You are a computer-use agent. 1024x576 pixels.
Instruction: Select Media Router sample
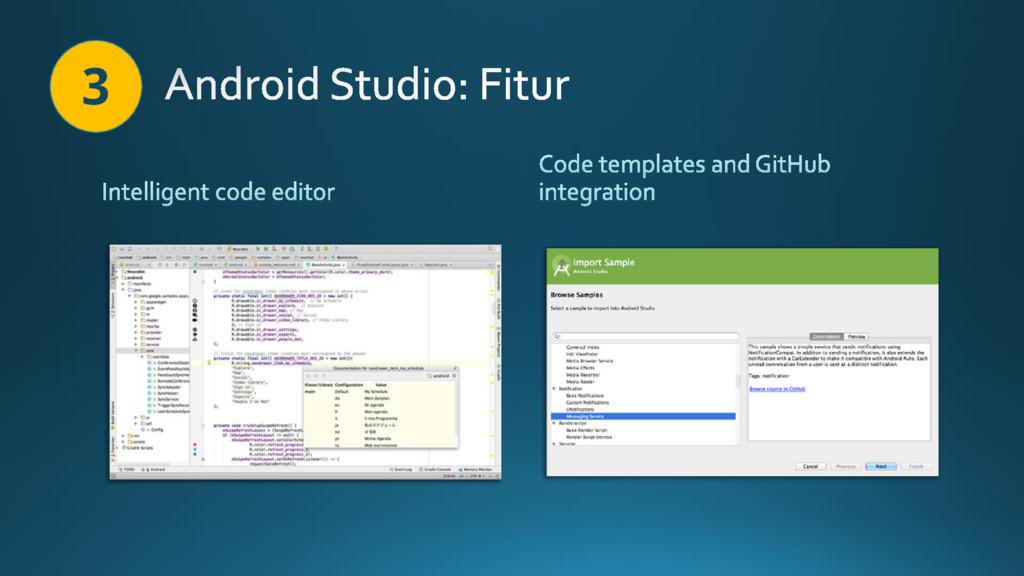pyautogui.click(x=580, y=381)
